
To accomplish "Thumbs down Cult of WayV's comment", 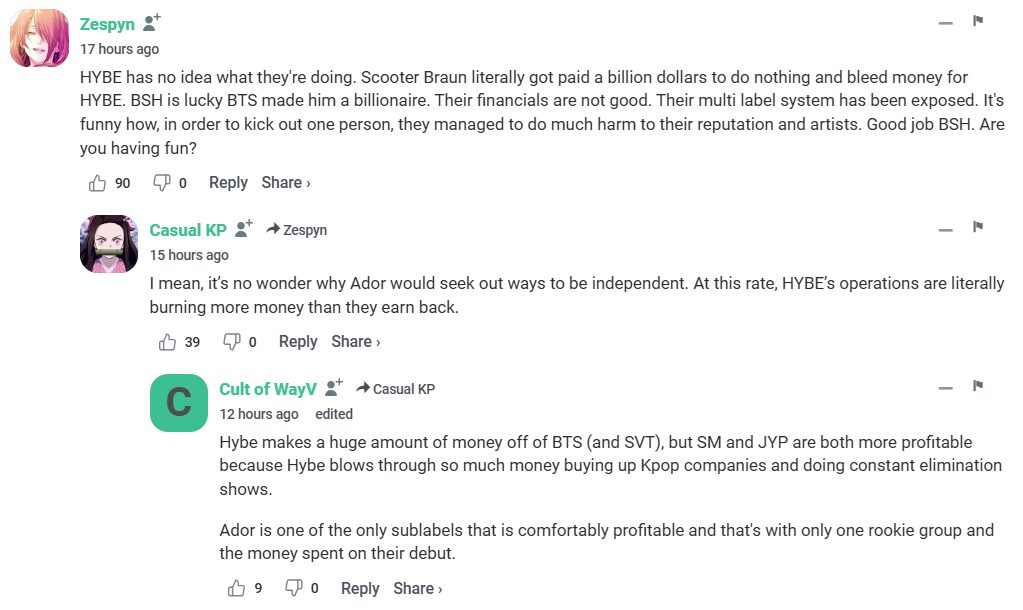I will tap(293, 588).
